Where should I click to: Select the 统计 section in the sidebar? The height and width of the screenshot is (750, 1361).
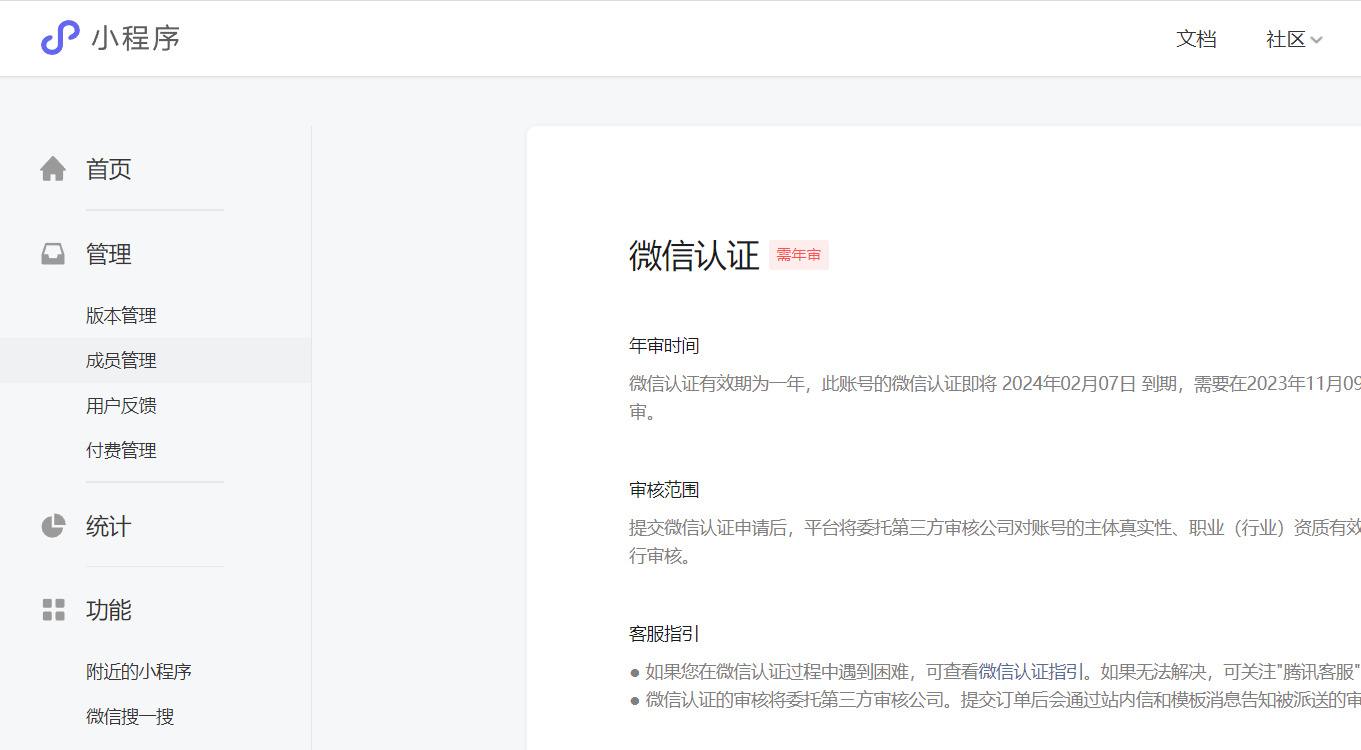point(109,526)
